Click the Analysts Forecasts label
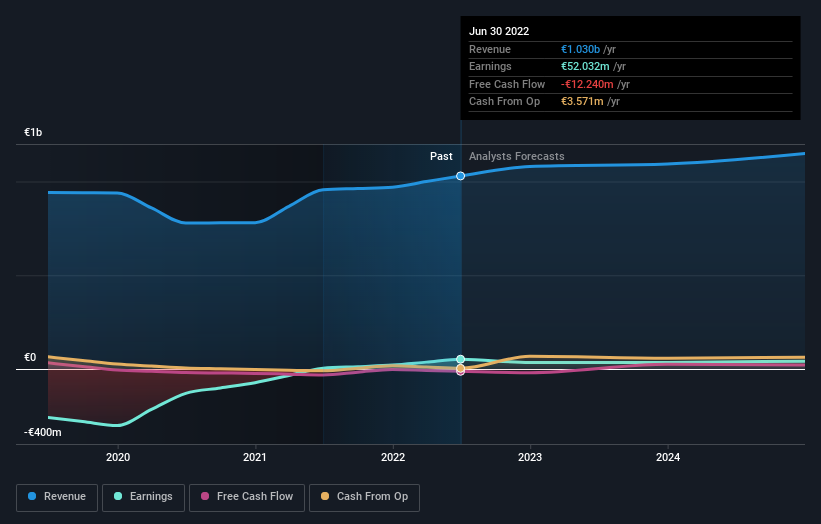The height and width of the screenshot is (524, 821). point(516,157)
